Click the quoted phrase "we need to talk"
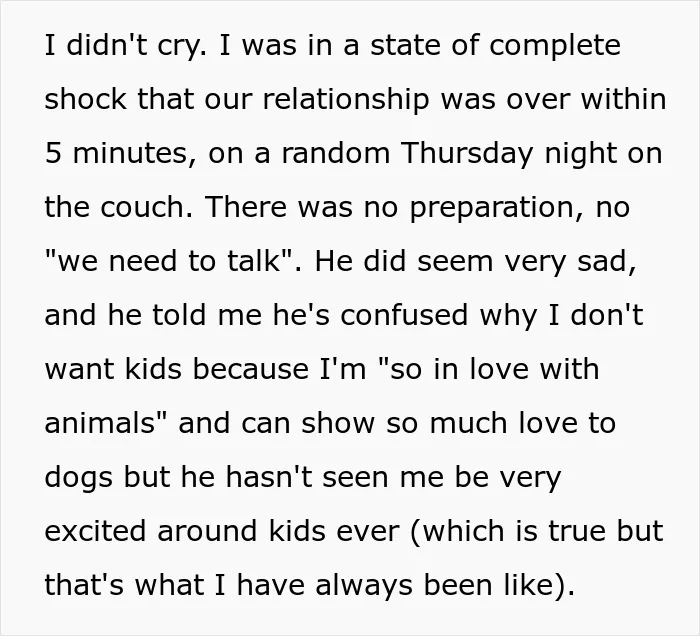This screenshot has width=700, height=636. pyautogui.click(x=169, y=261)
